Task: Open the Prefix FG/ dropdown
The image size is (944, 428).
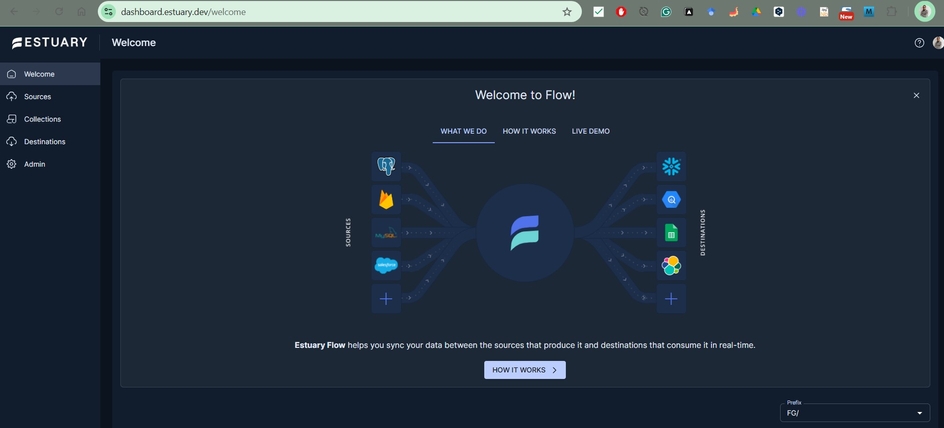Action: (x=855, y=413)
